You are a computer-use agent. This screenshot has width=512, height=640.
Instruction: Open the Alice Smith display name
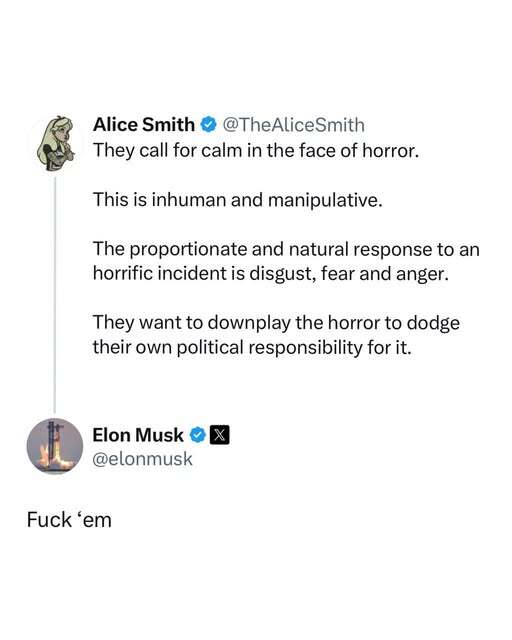pos(144,124)
